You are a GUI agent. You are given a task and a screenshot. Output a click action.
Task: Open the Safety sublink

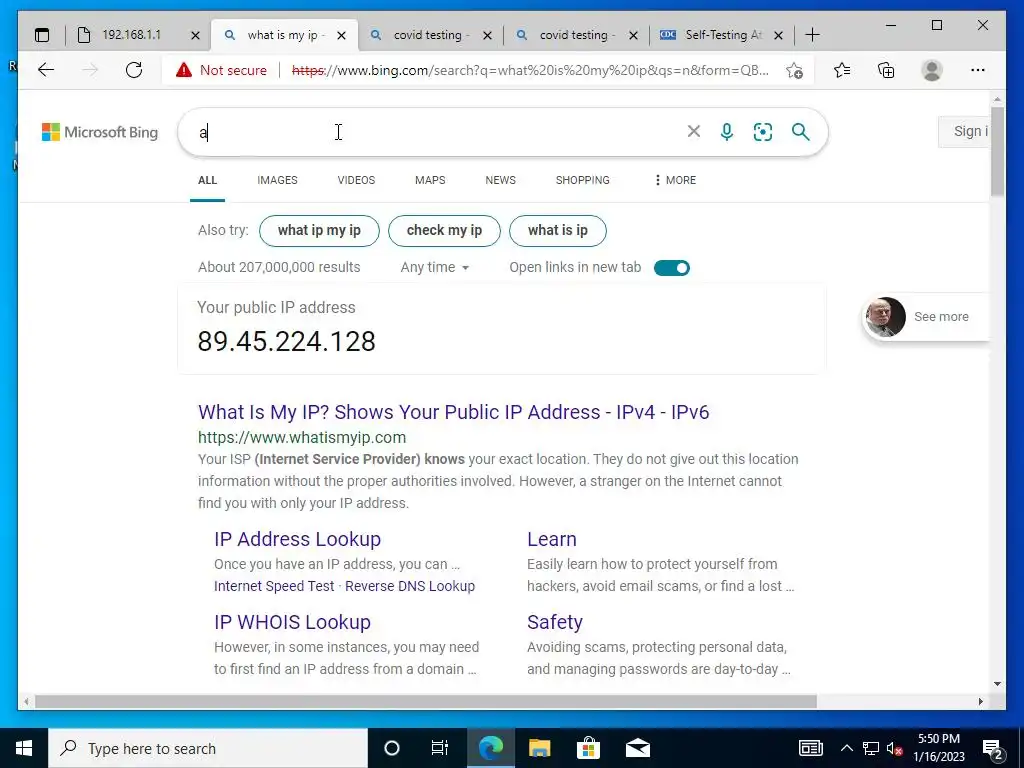[554, 622]
